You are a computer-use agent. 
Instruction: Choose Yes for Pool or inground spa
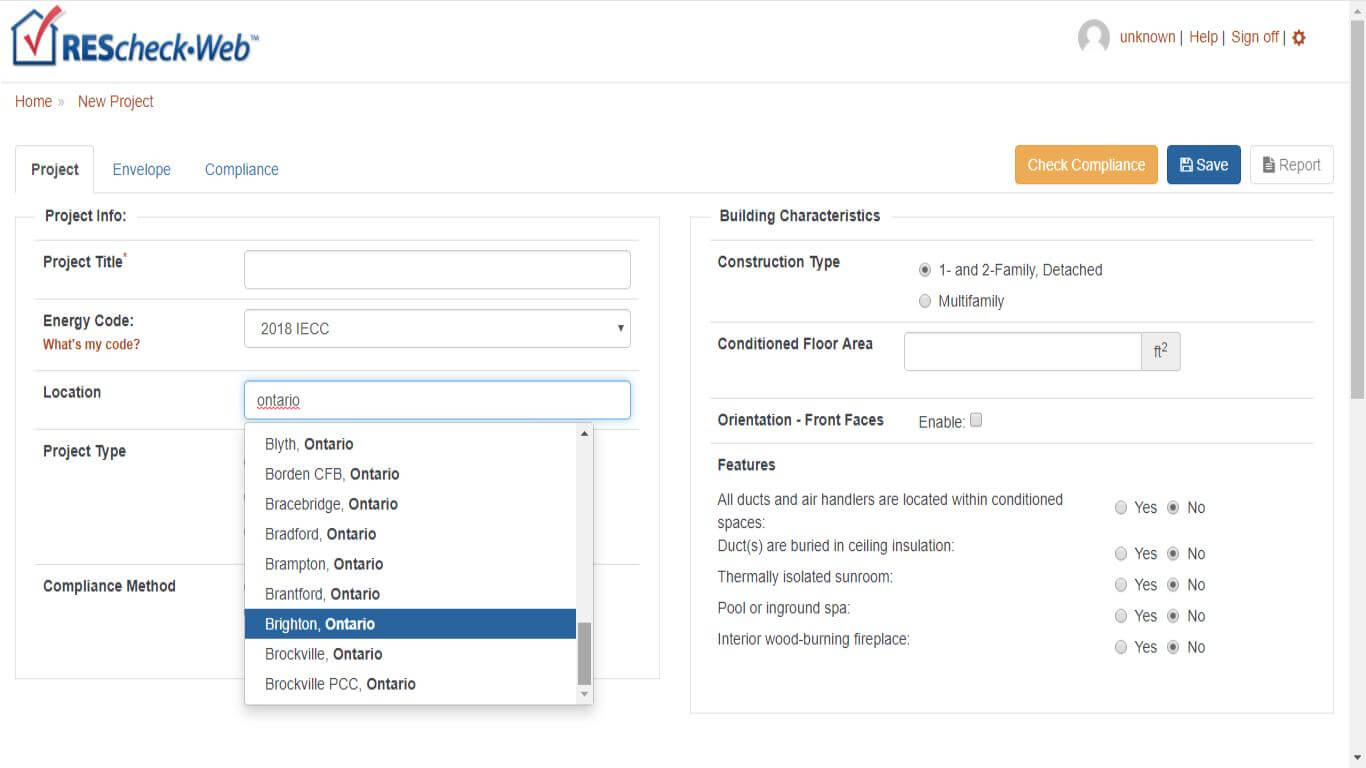1121,616
